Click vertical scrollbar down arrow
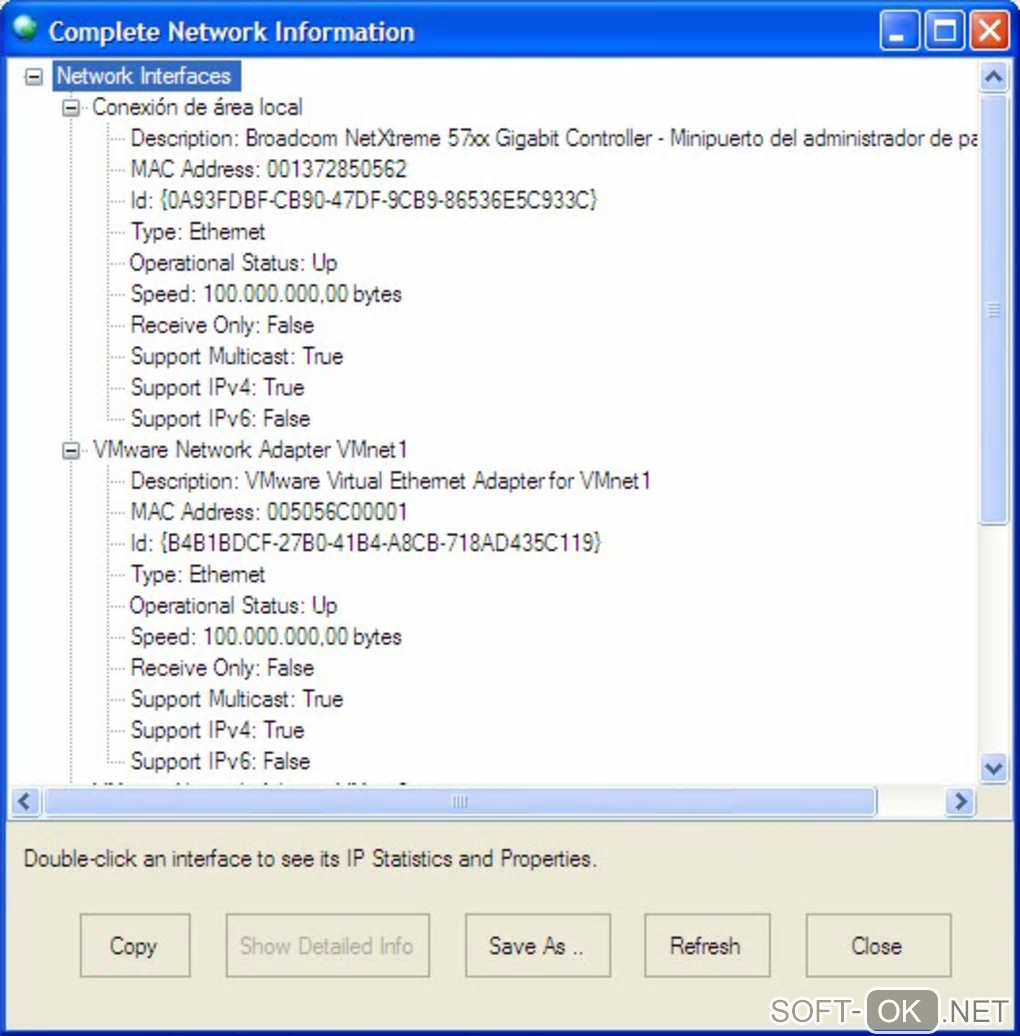Image resolution: width=1020 pixels, height=1036 pixels. pyautogui.click(x=994, y=768)
